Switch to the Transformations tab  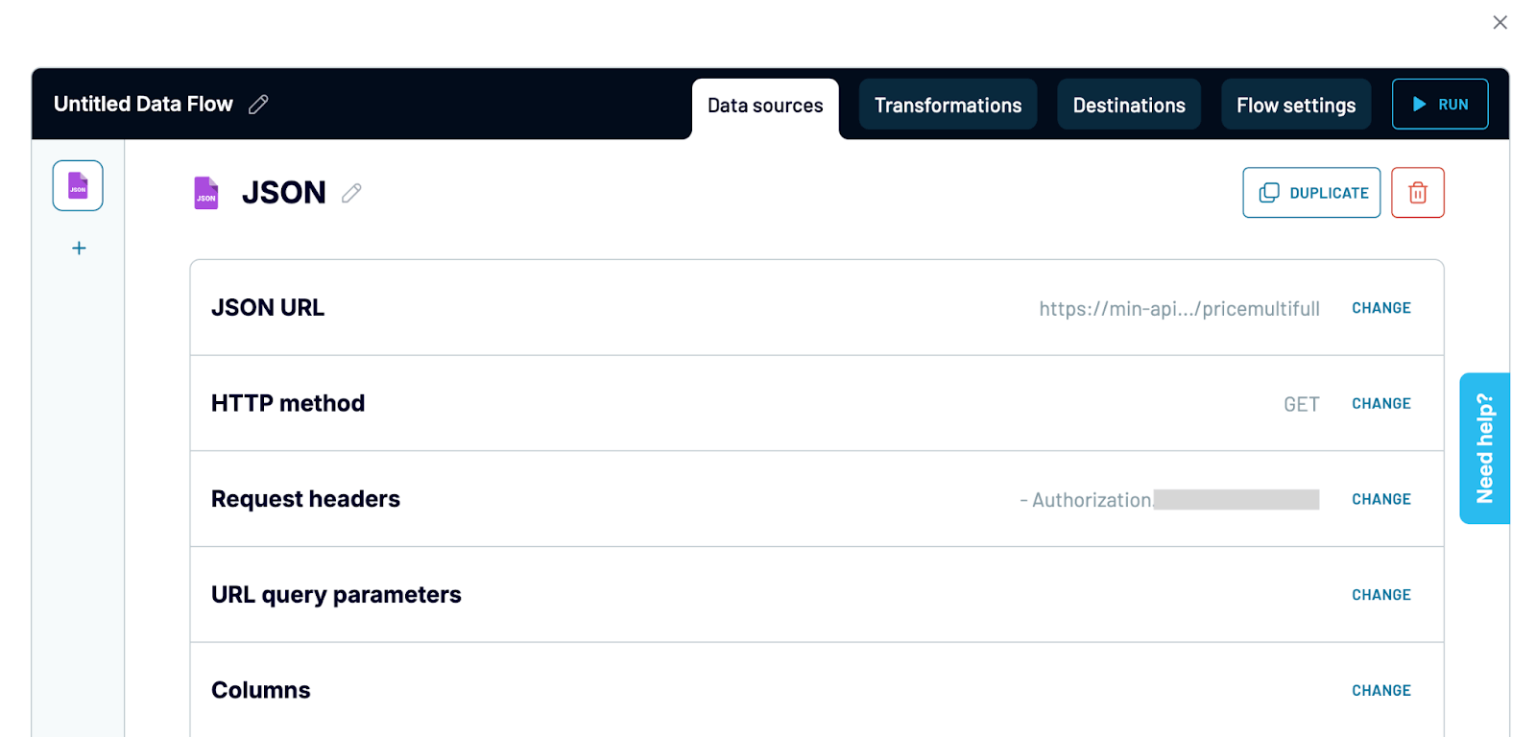pyautogui.click(x=947, y=105)
